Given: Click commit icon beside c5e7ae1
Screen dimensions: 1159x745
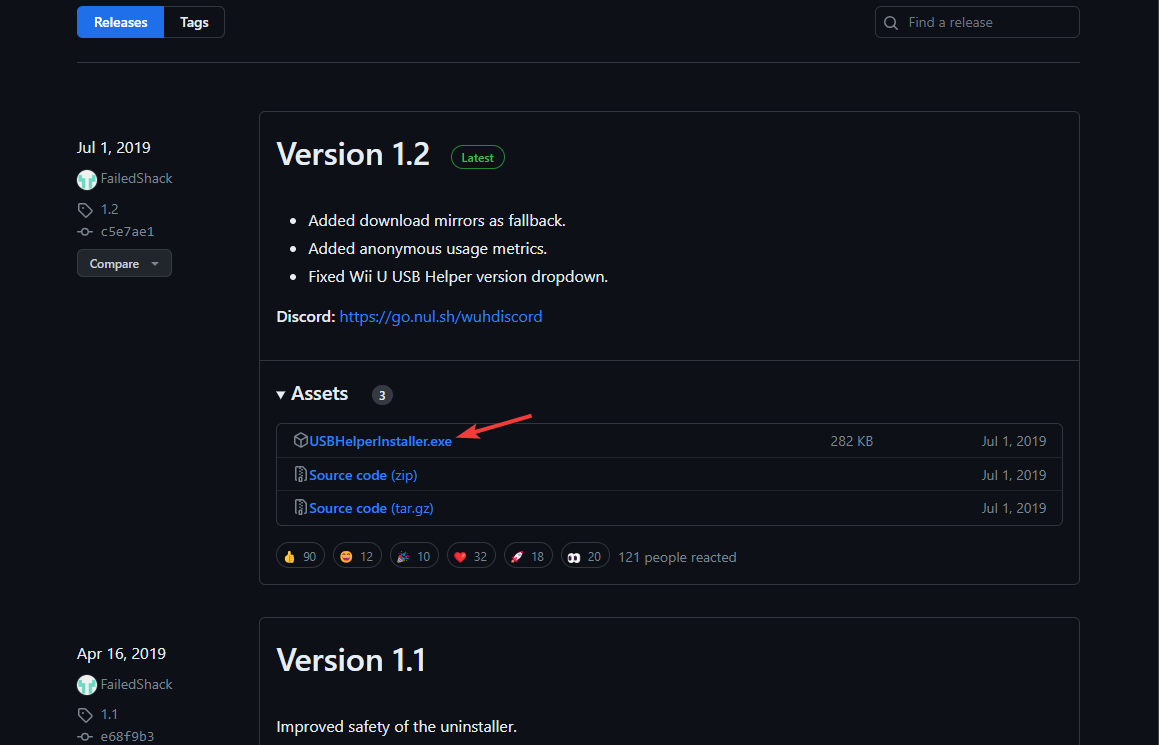Looking at the screenshot, I should (x=85, y=232).
